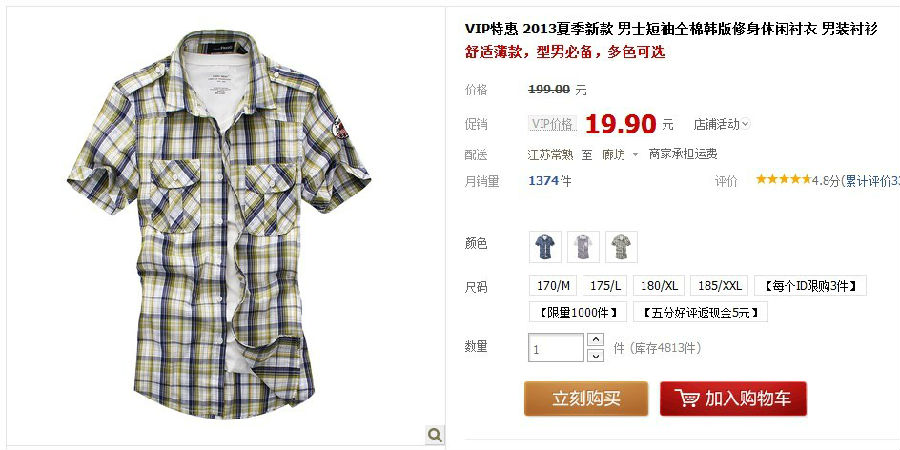Select the 每个ID限购3件 option

click(x=810, y=286)
